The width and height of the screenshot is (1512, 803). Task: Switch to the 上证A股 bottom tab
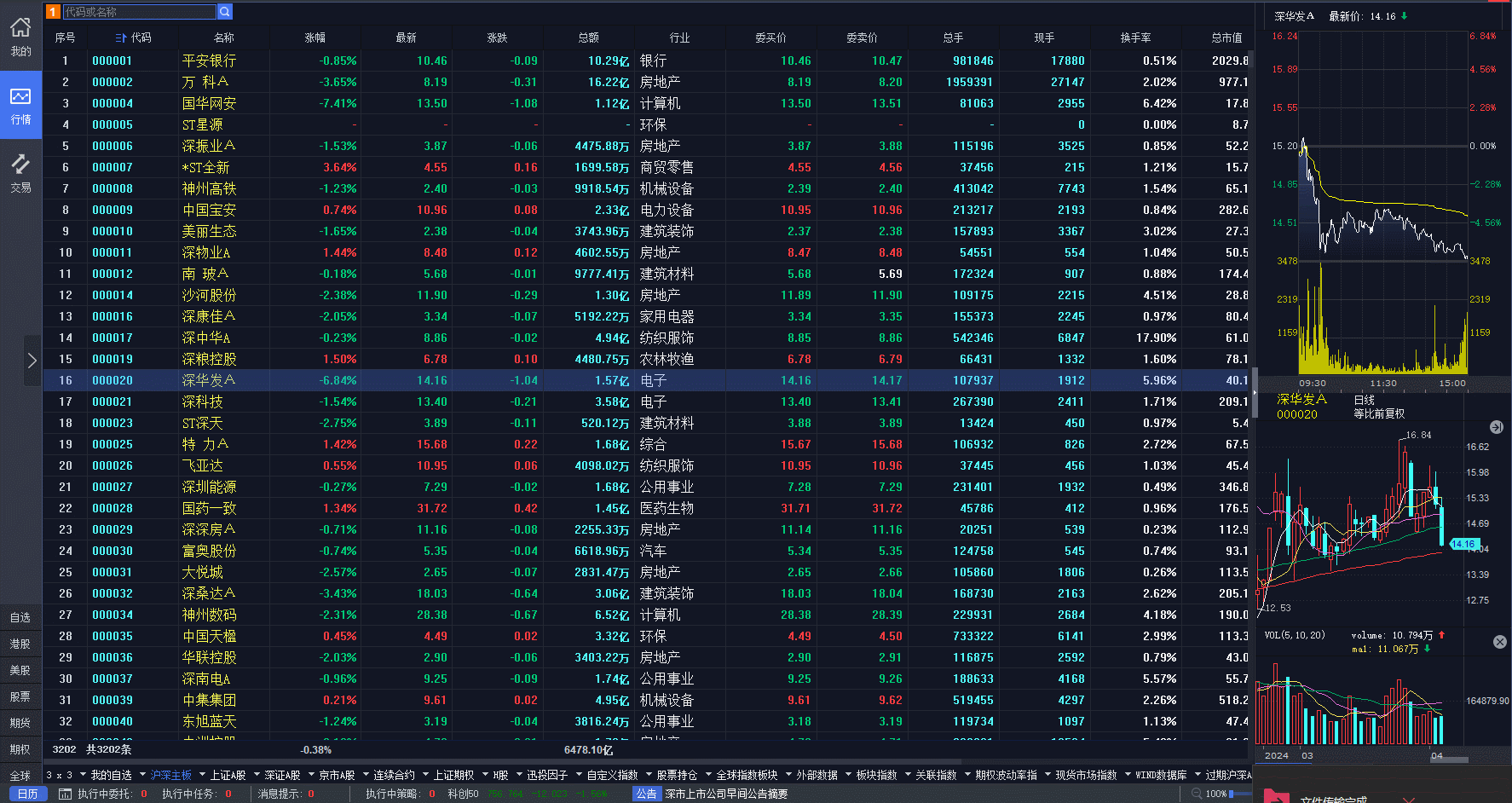pyautogui.click(x=228, y=775)
